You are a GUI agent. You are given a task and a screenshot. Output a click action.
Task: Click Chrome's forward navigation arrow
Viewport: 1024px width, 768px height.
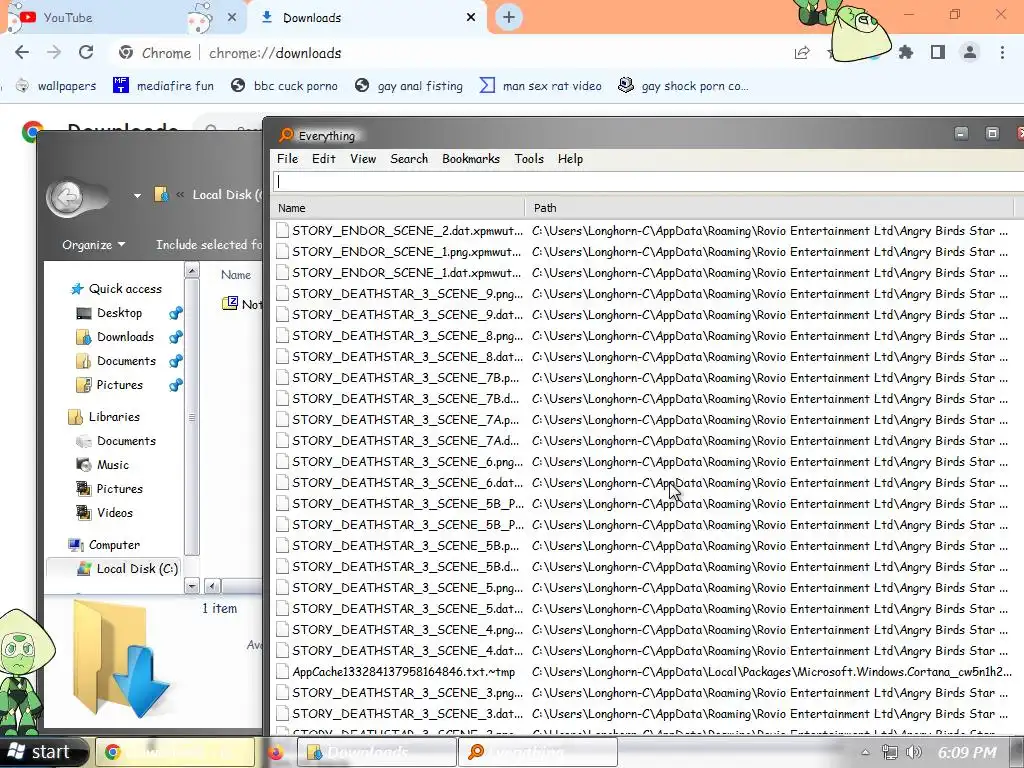[x=54, y=53]
